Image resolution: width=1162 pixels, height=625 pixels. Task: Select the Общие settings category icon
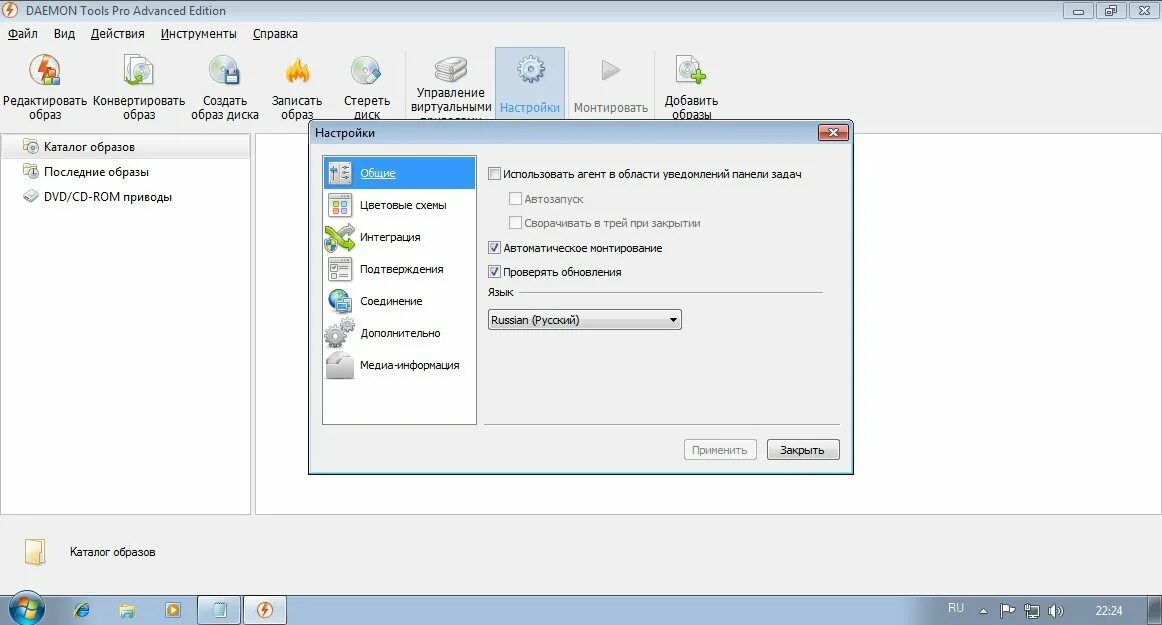click(x=339, y=173)
